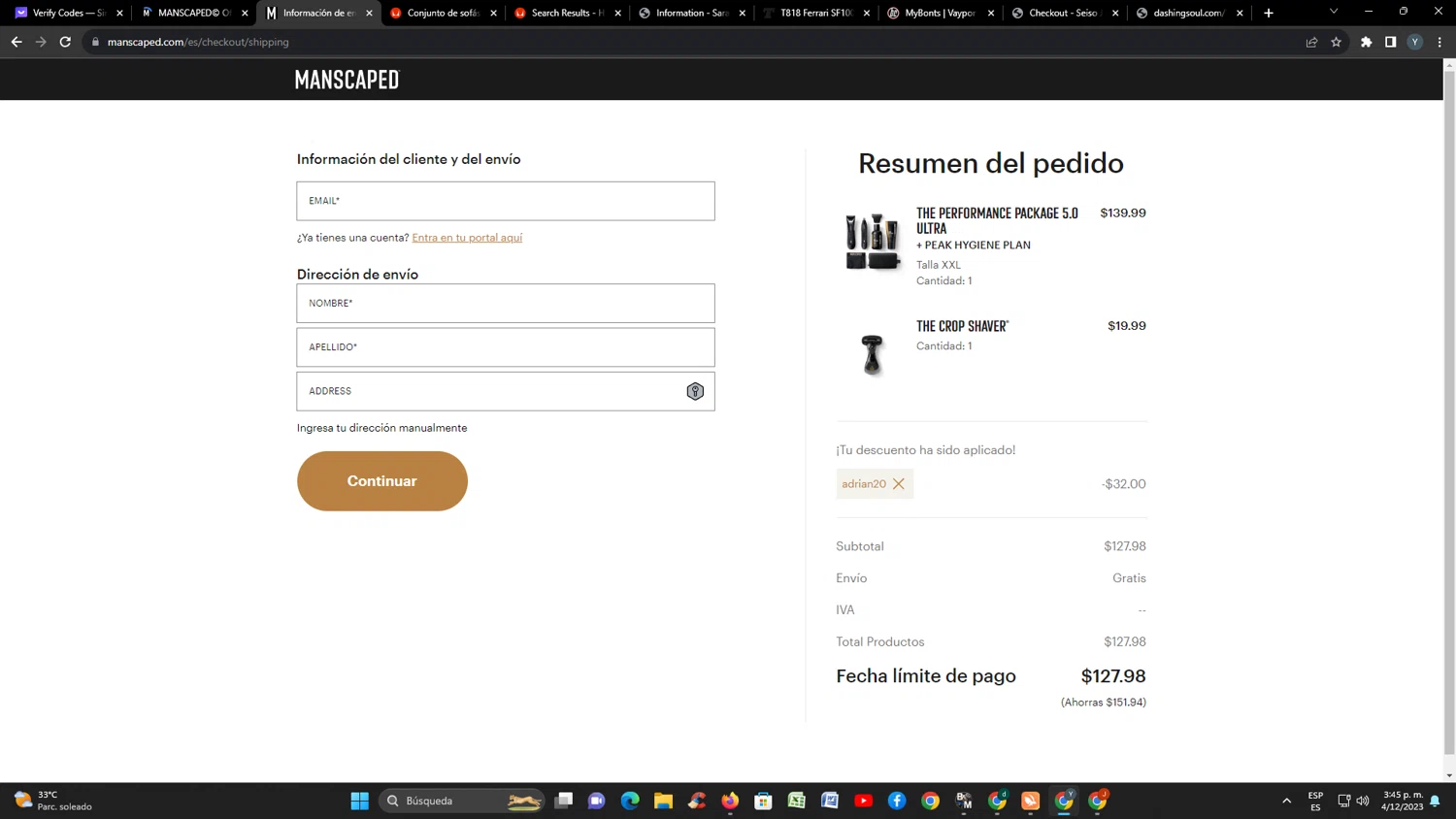Open the Windows Start menu

click(x=359, y=801)
